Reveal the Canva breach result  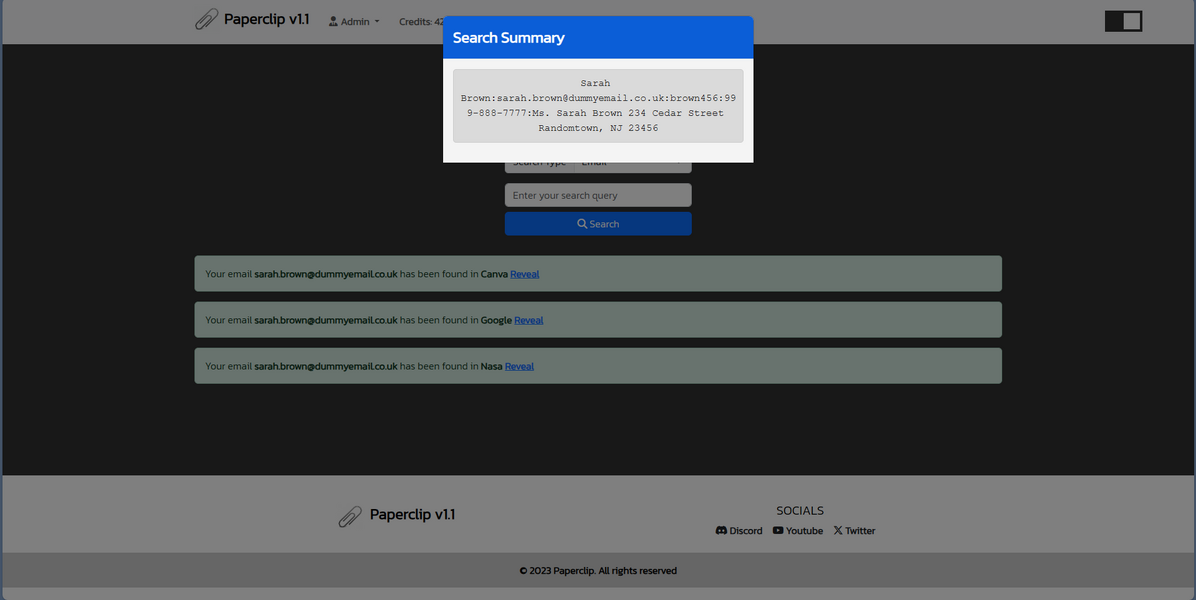click(x=525, y=274)
